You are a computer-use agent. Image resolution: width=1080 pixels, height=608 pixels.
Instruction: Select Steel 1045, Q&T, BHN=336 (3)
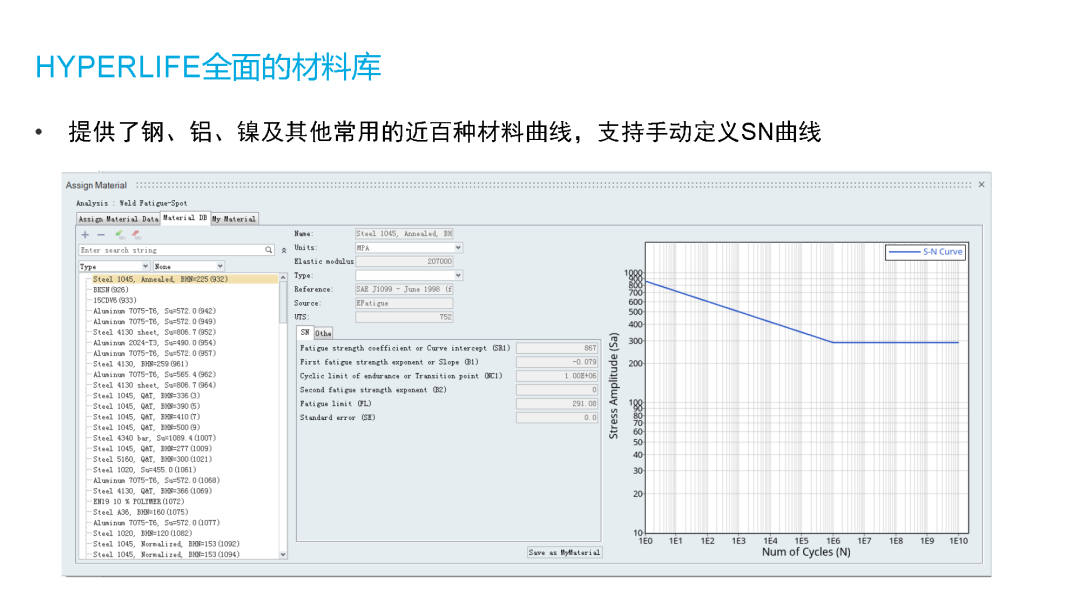tap(147, 396)
